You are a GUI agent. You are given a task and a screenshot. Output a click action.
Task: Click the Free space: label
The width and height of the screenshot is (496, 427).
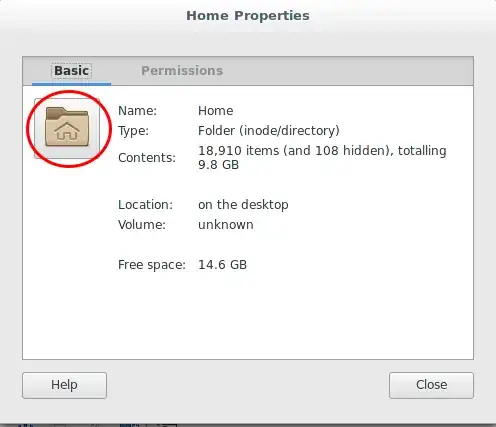point(152,265)
